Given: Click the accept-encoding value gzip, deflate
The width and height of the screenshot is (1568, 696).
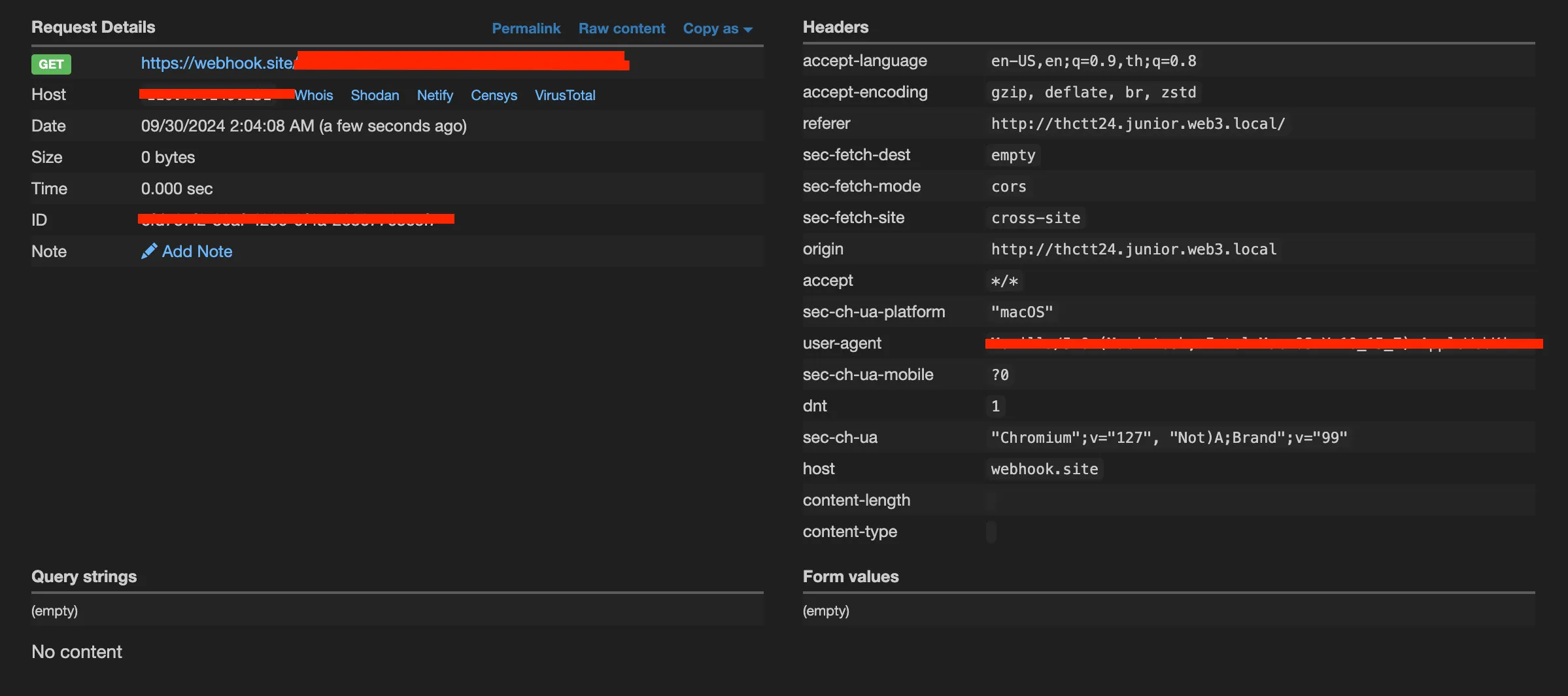Looking at the screenshot, I should pos(1093,92).
